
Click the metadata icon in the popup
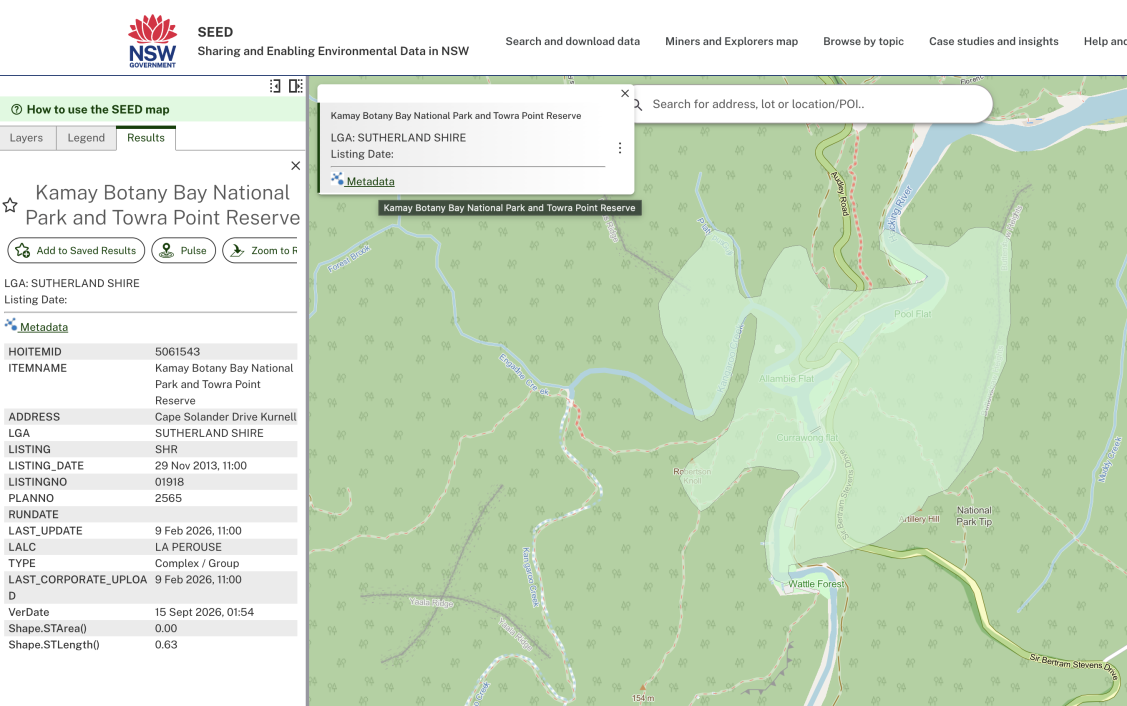point(337,179)
